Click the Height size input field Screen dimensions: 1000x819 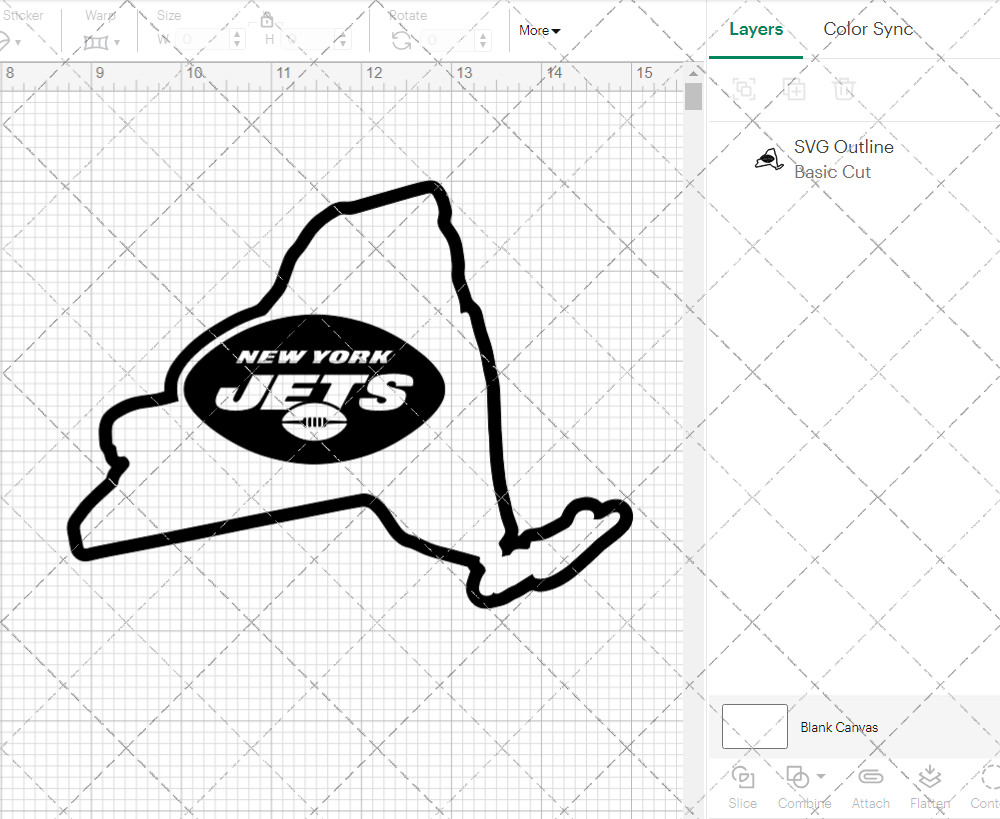[310, 40]
